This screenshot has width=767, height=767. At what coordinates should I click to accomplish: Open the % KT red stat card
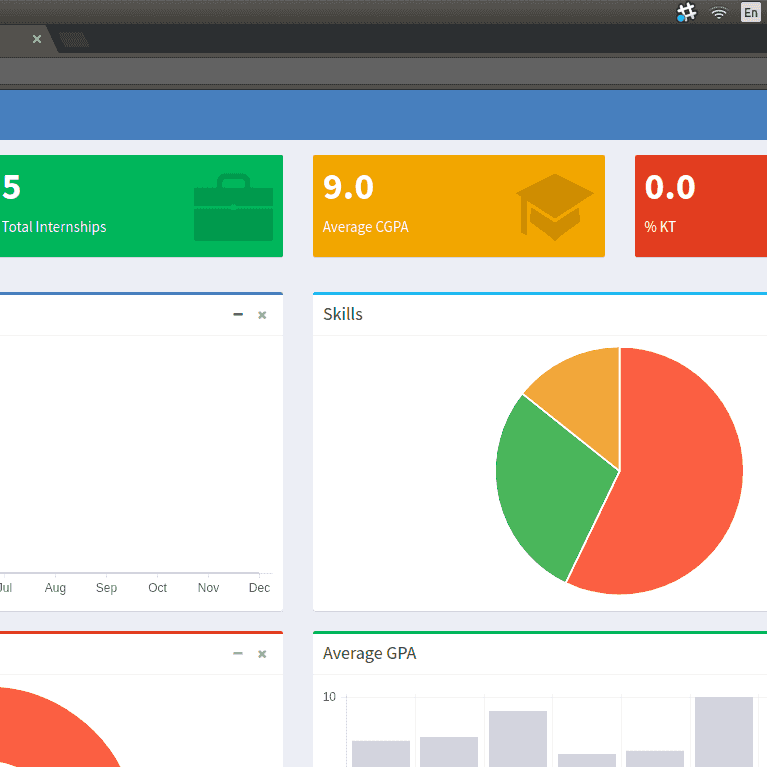[700, 206]
